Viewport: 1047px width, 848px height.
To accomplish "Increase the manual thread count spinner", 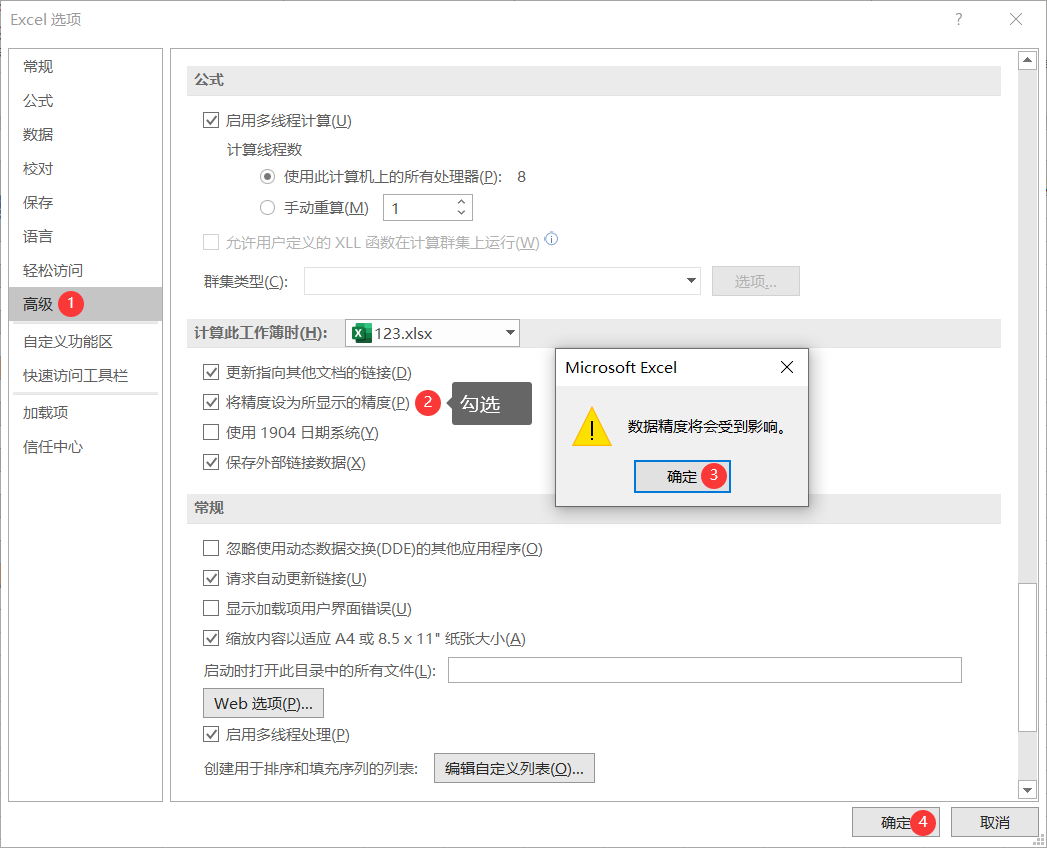I will point(461,202).
